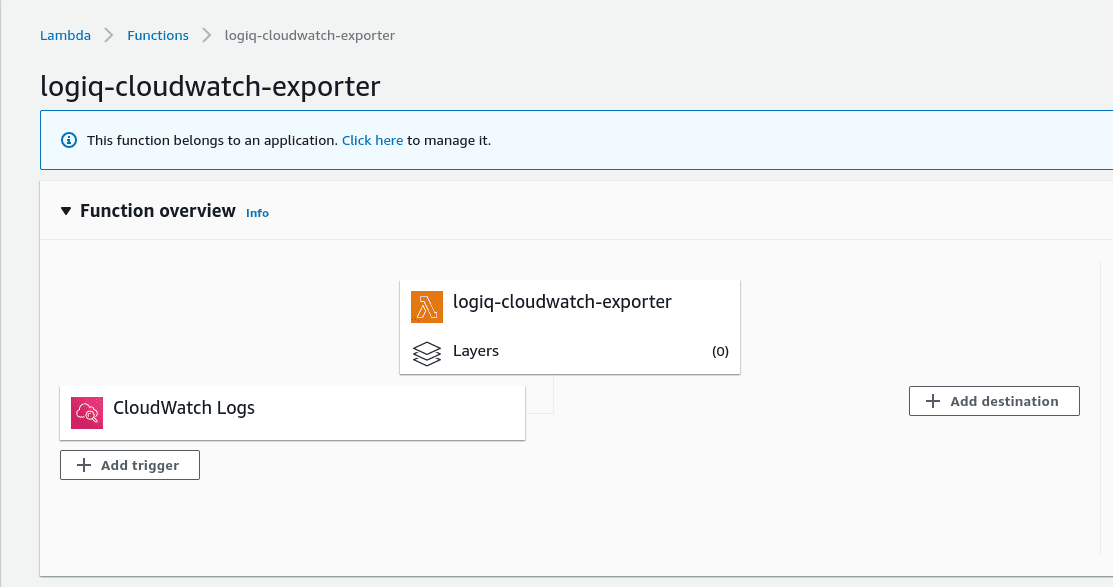Open the Function overview Info link
This screenshot has height=587, width=1113.
257,213
